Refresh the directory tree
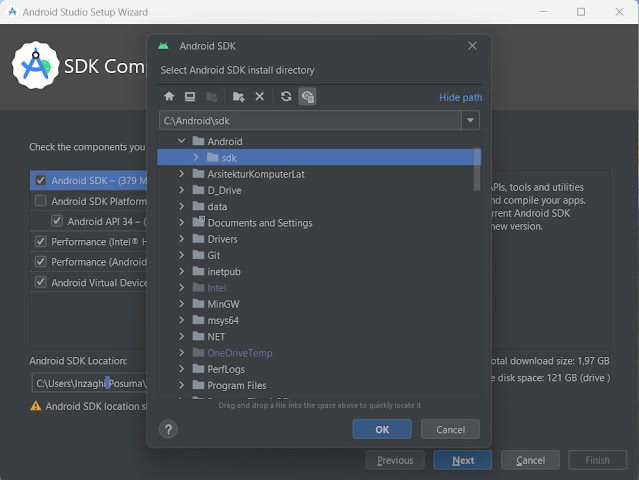The width and height of the screenshot is (639, 480). tap(286, 97)
